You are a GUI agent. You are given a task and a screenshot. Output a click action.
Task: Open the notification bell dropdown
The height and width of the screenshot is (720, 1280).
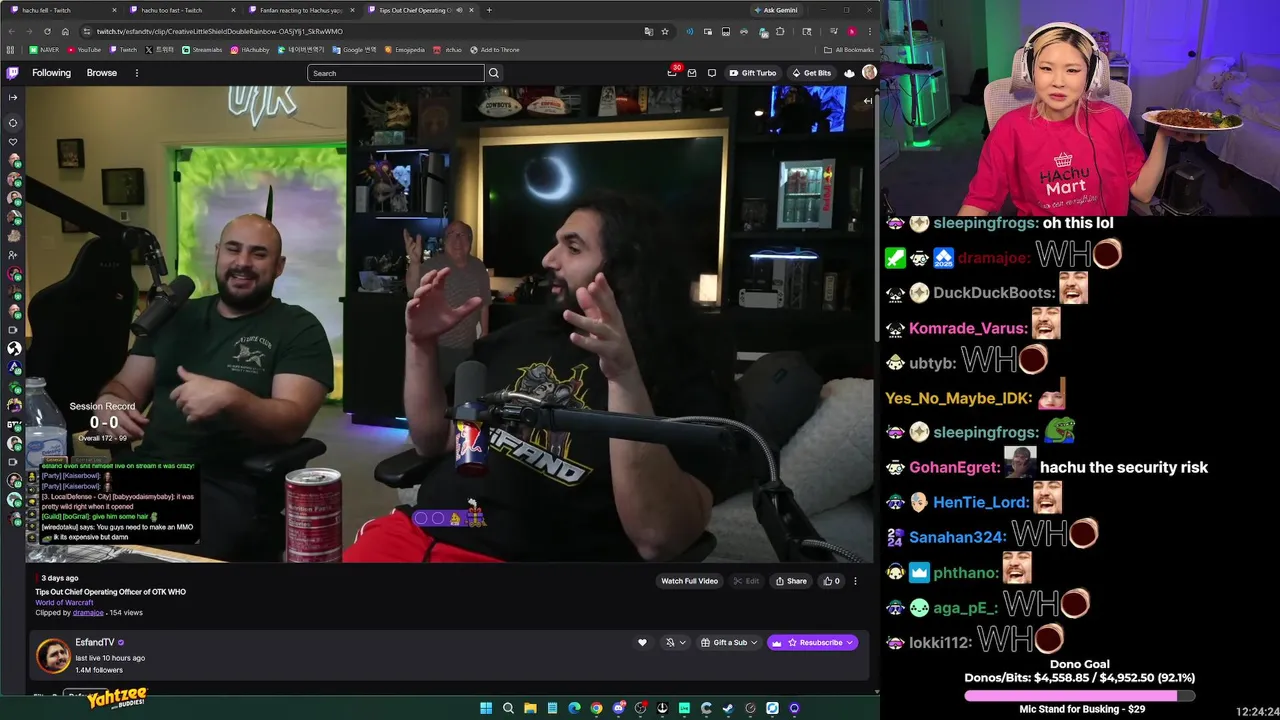pos(676,643)
